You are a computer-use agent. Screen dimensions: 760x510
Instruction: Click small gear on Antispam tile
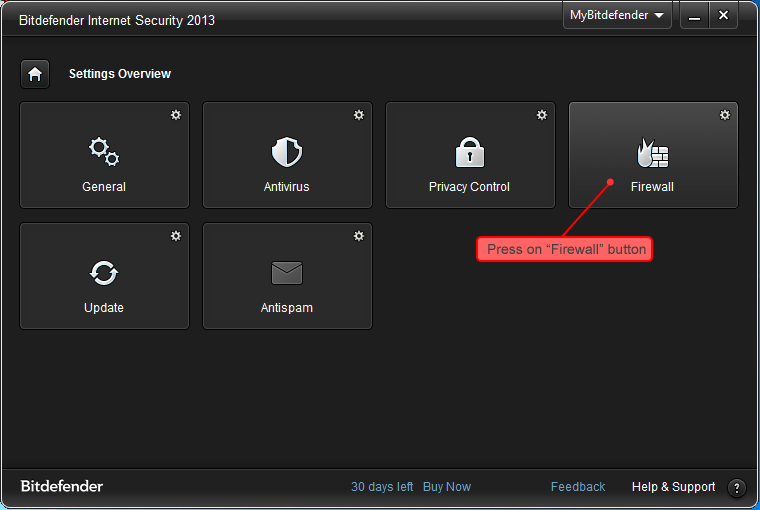[x=359, y=236]
